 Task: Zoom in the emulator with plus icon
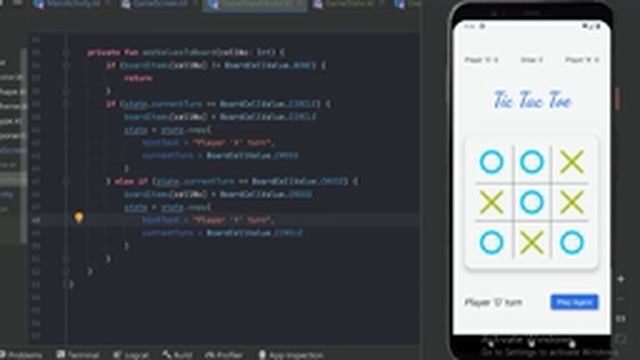tap(621, 279)
